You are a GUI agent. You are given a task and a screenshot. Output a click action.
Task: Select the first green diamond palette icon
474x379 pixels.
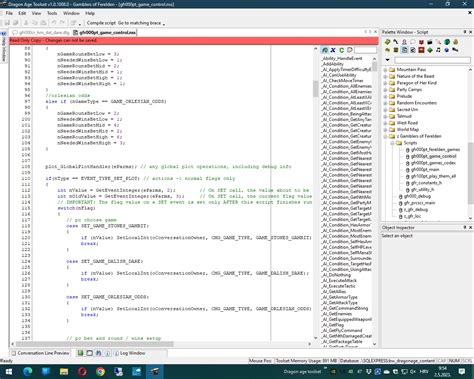[387, 42]
